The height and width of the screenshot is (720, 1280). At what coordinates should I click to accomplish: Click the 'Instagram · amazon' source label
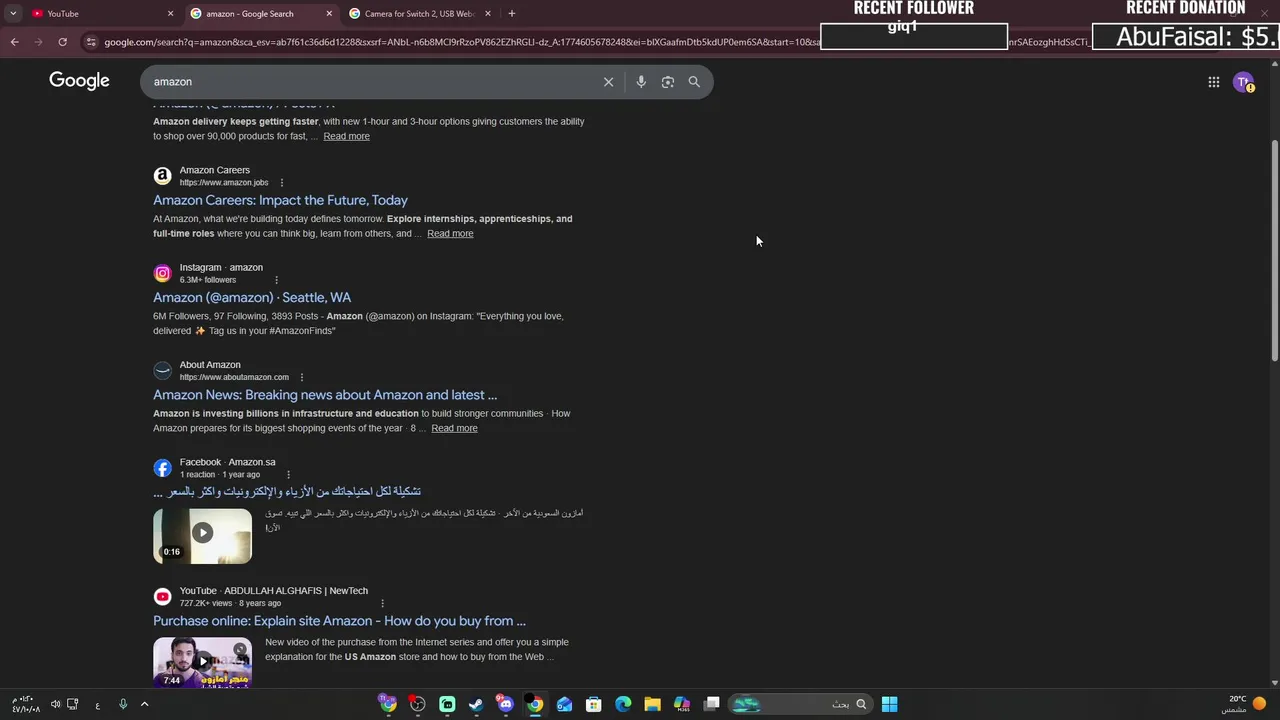pyautogui.click(x=221, y=267)
